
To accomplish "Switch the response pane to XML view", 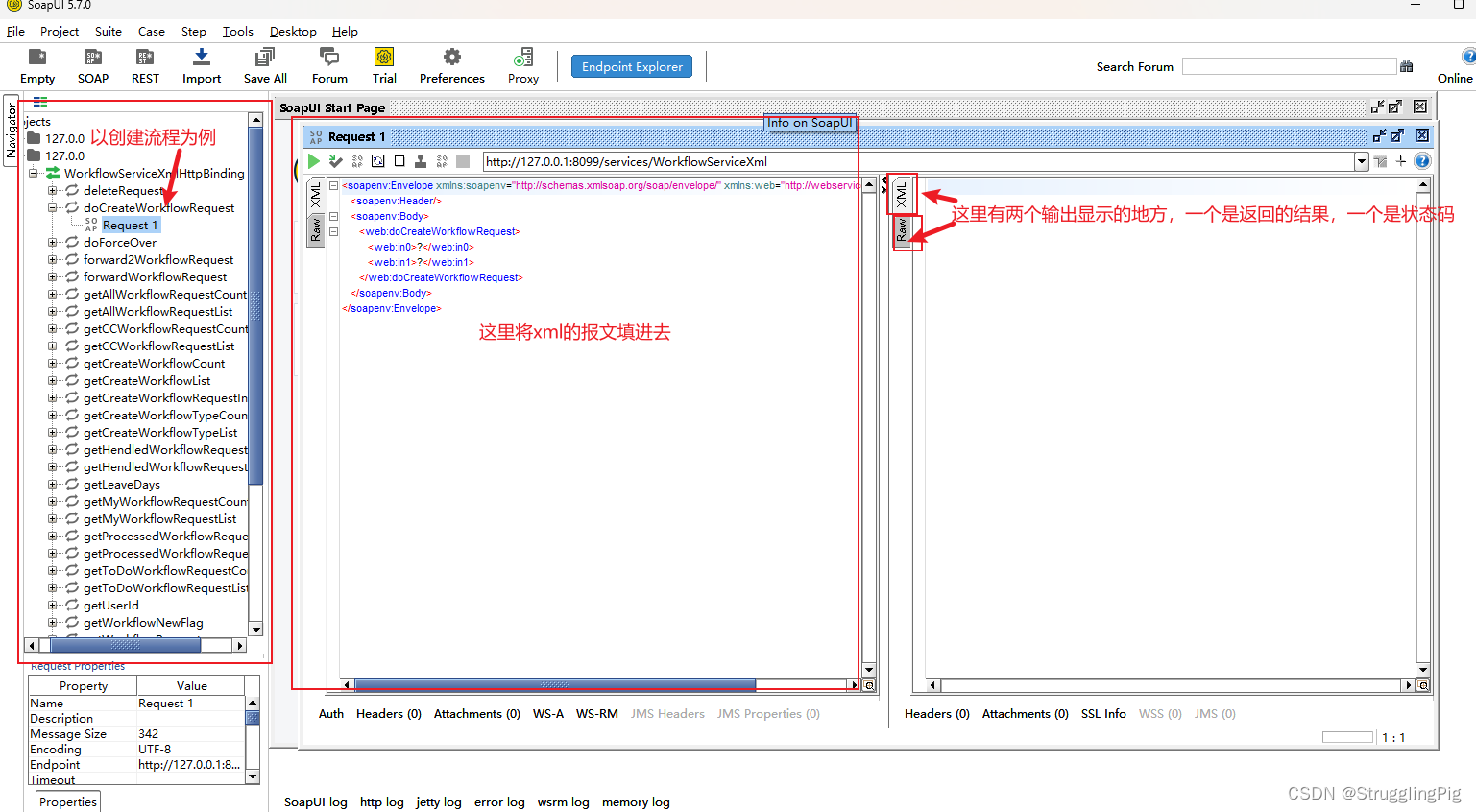I will [902, 195].
